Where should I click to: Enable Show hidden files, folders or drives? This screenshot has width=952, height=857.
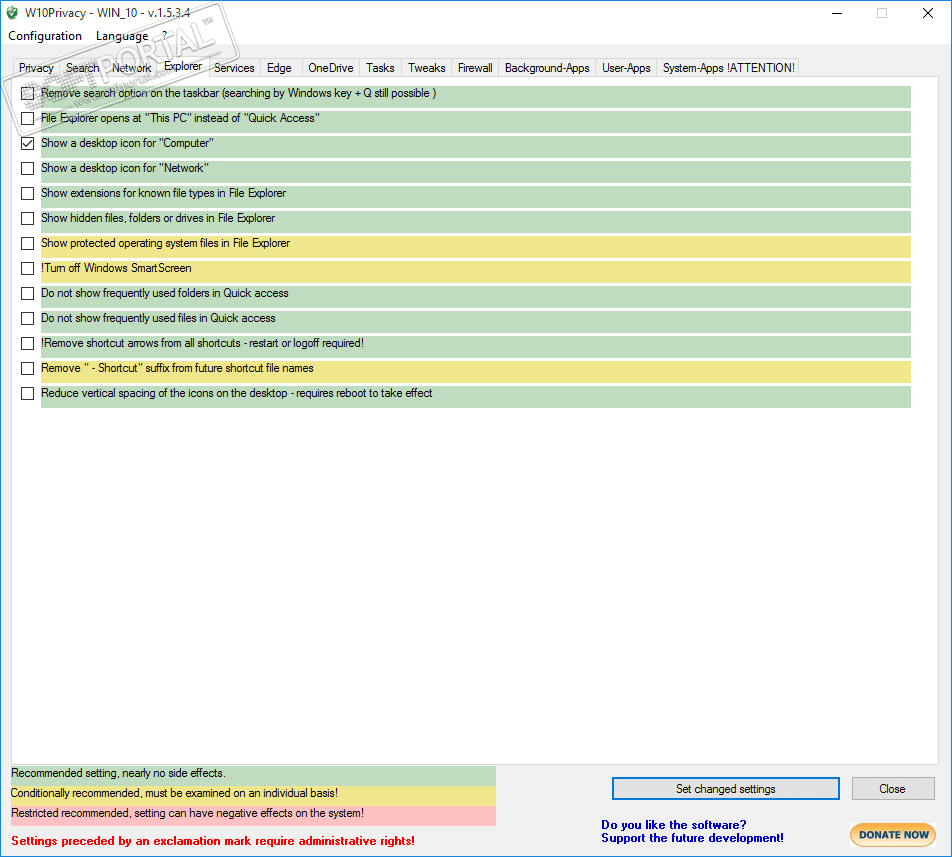pos(27,218)
